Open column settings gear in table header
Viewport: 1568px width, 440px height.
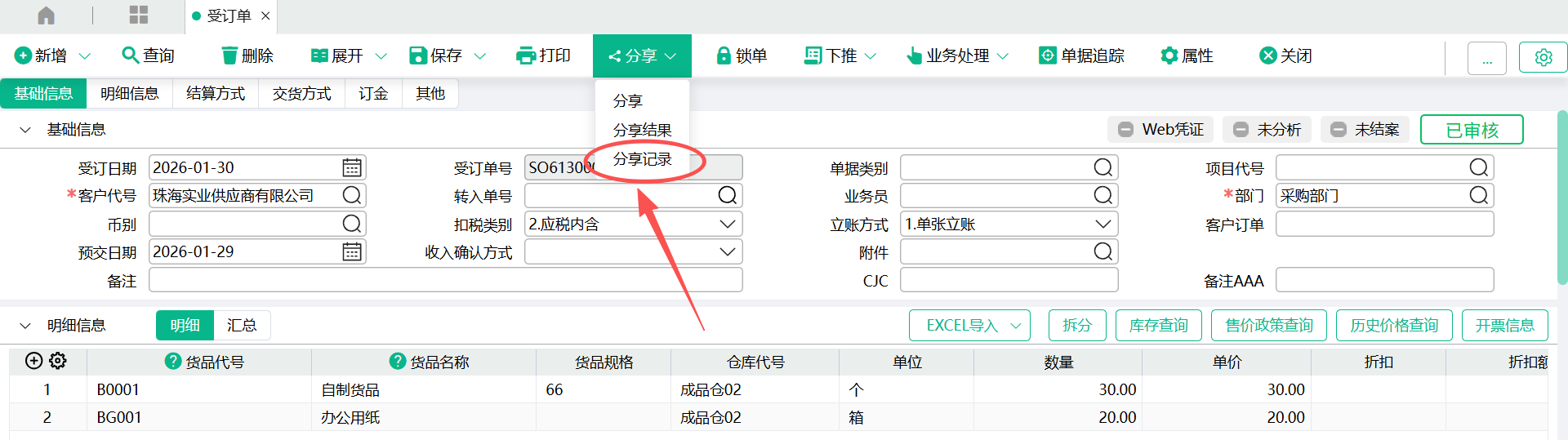58,361
